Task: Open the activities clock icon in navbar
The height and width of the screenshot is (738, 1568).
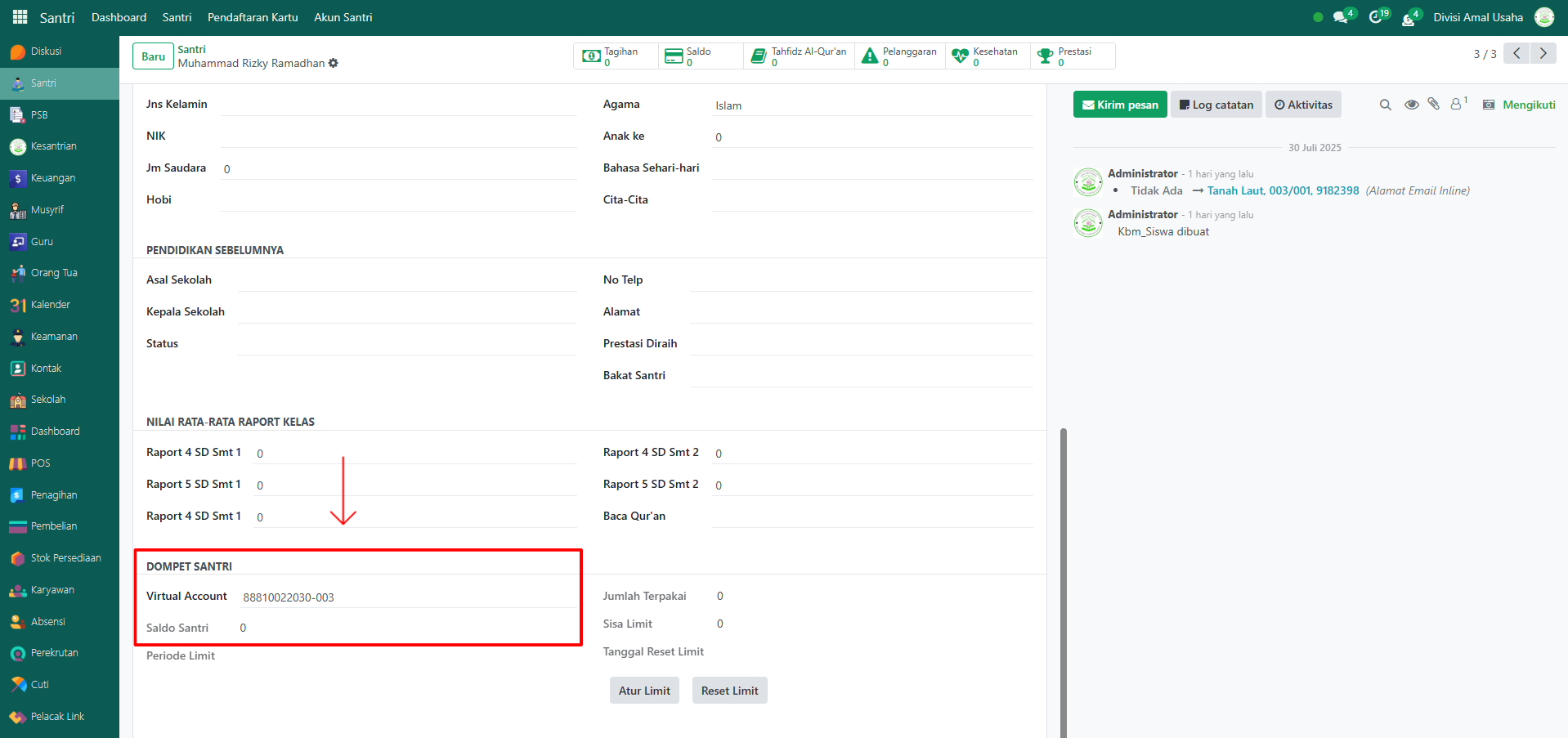Action: tap(1376, 17)
